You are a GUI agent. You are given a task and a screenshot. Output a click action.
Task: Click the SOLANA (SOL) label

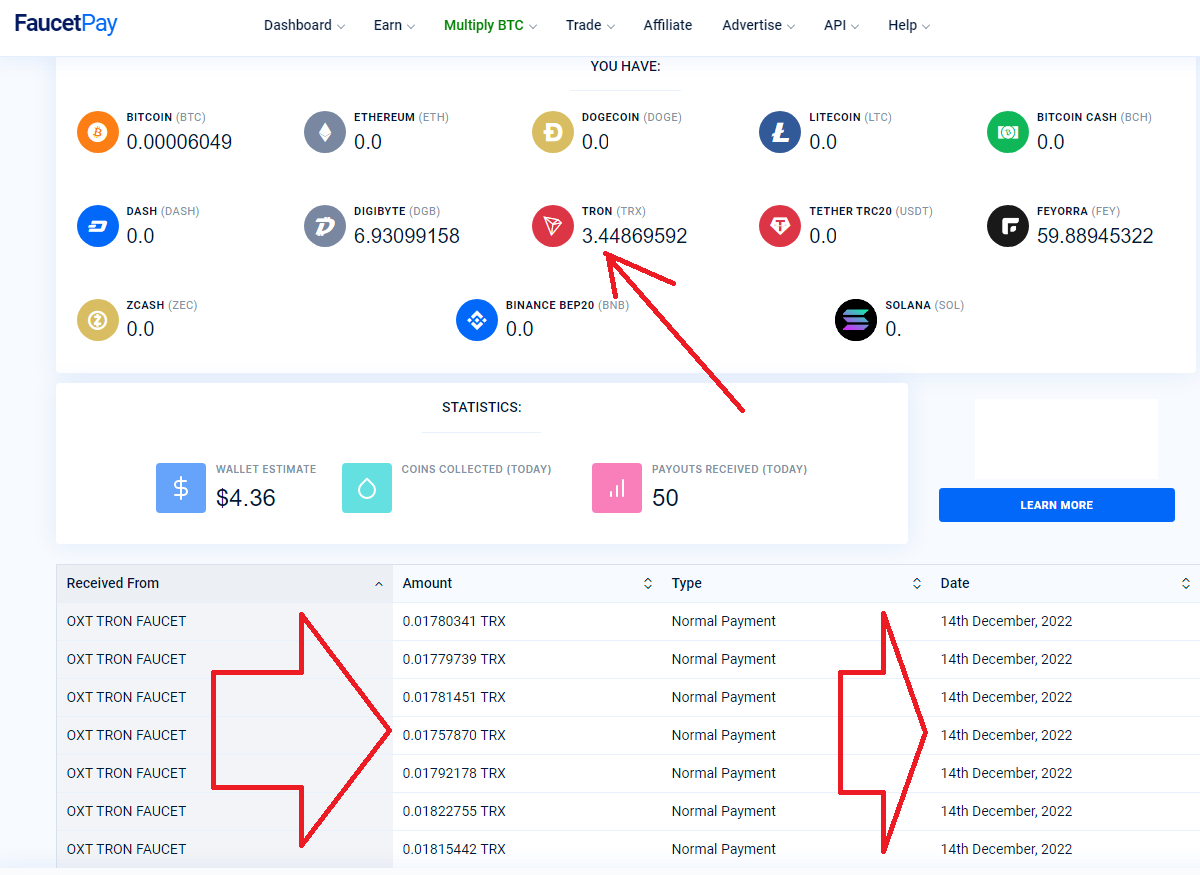(x=925, y=305)
